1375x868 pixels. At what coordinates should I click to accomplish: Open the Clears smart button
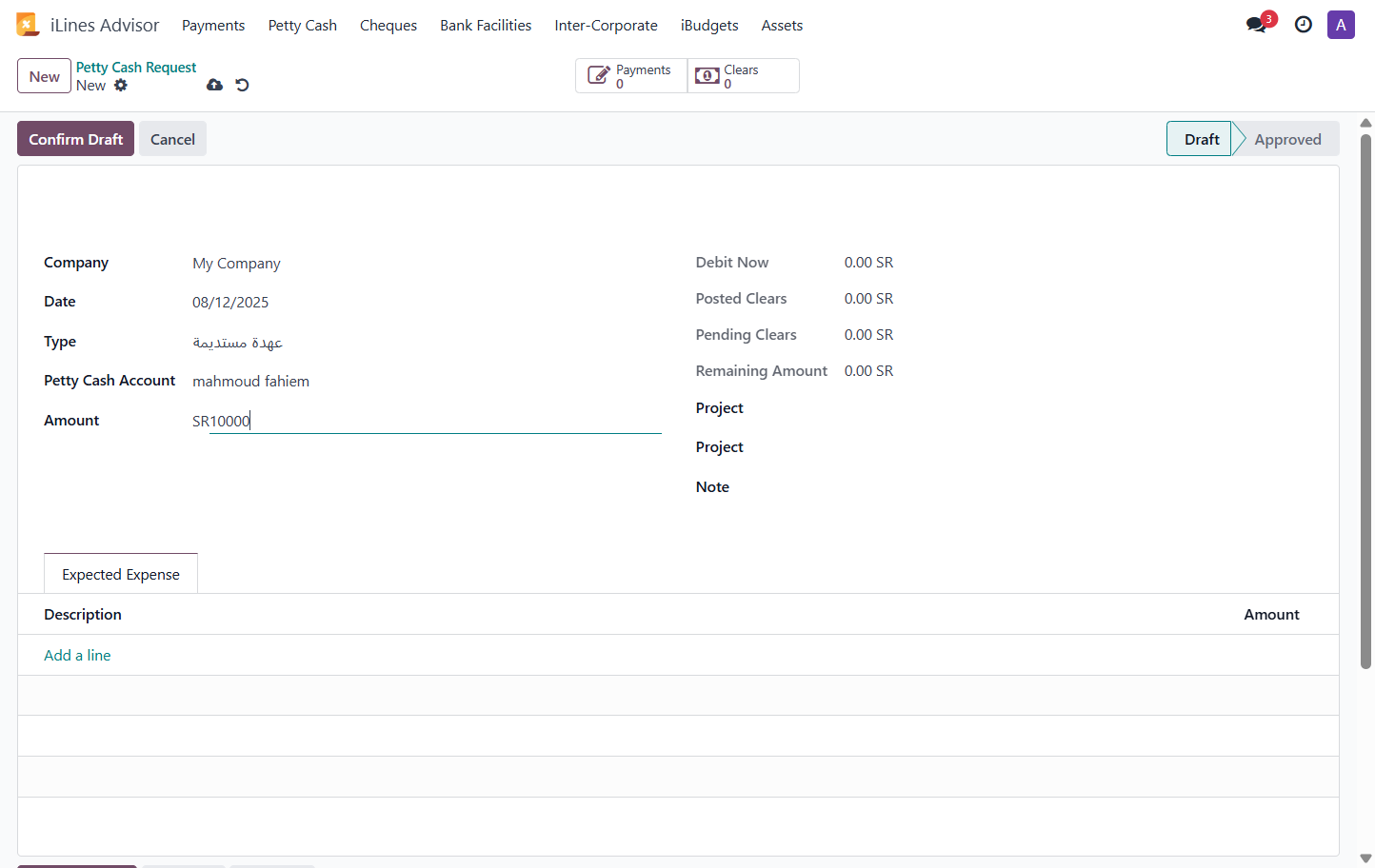point(743,76)
